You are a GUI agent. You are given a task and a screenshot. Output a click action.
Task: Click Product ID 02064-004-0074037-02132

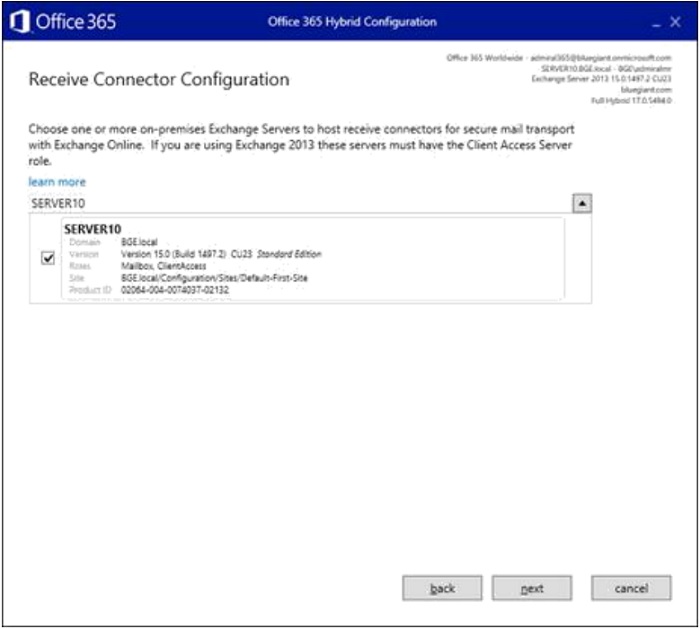175,290
